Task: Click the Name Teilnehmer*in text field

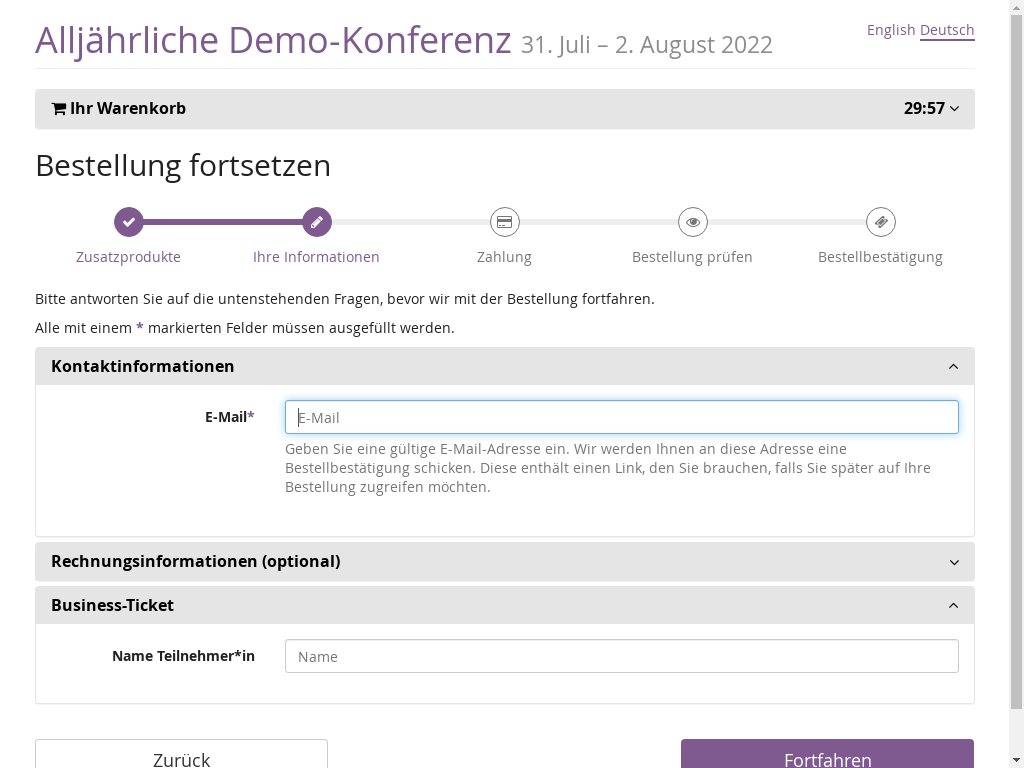Action: (621, 656)
